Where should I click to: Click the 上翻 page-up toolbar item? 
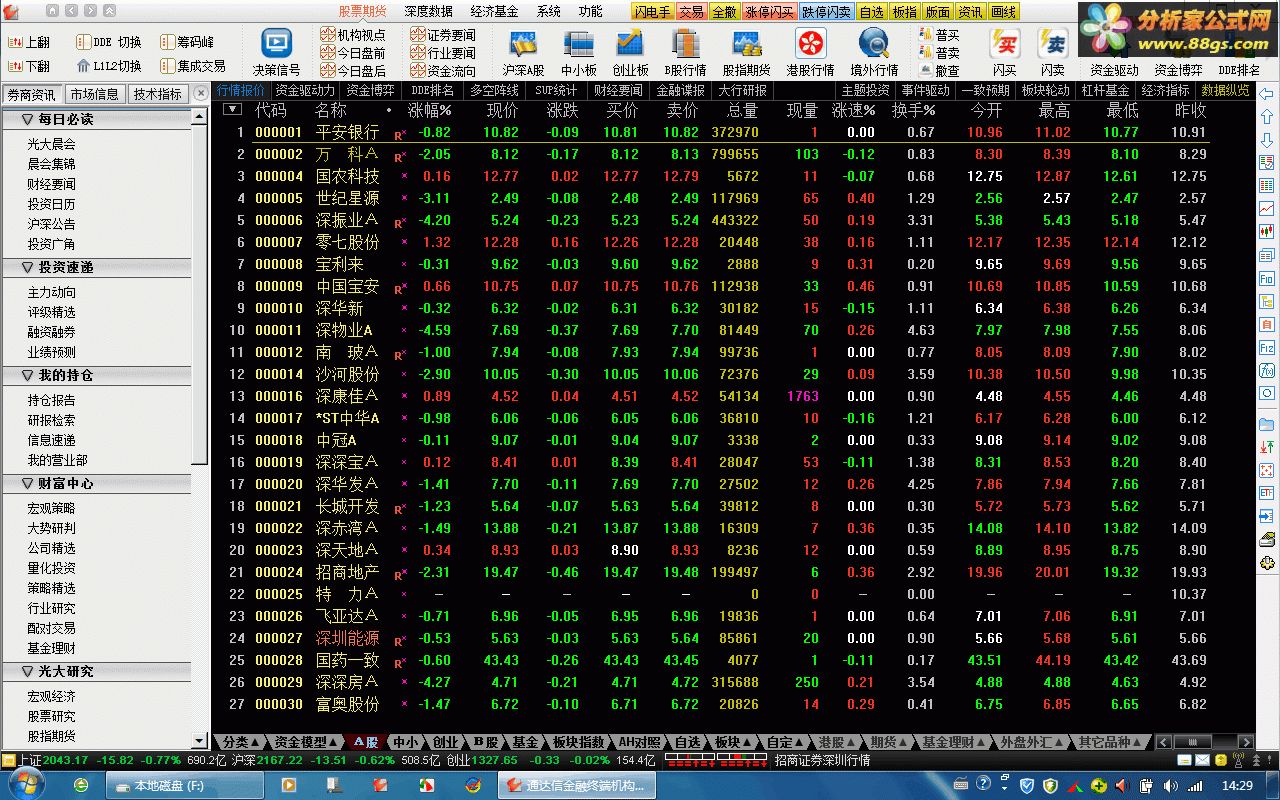28,42
